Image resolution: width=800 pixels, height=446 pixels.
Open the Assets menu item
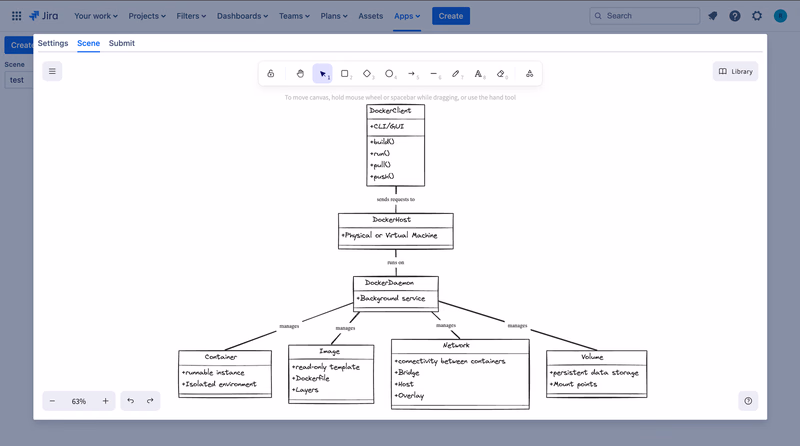pos(370,16)
